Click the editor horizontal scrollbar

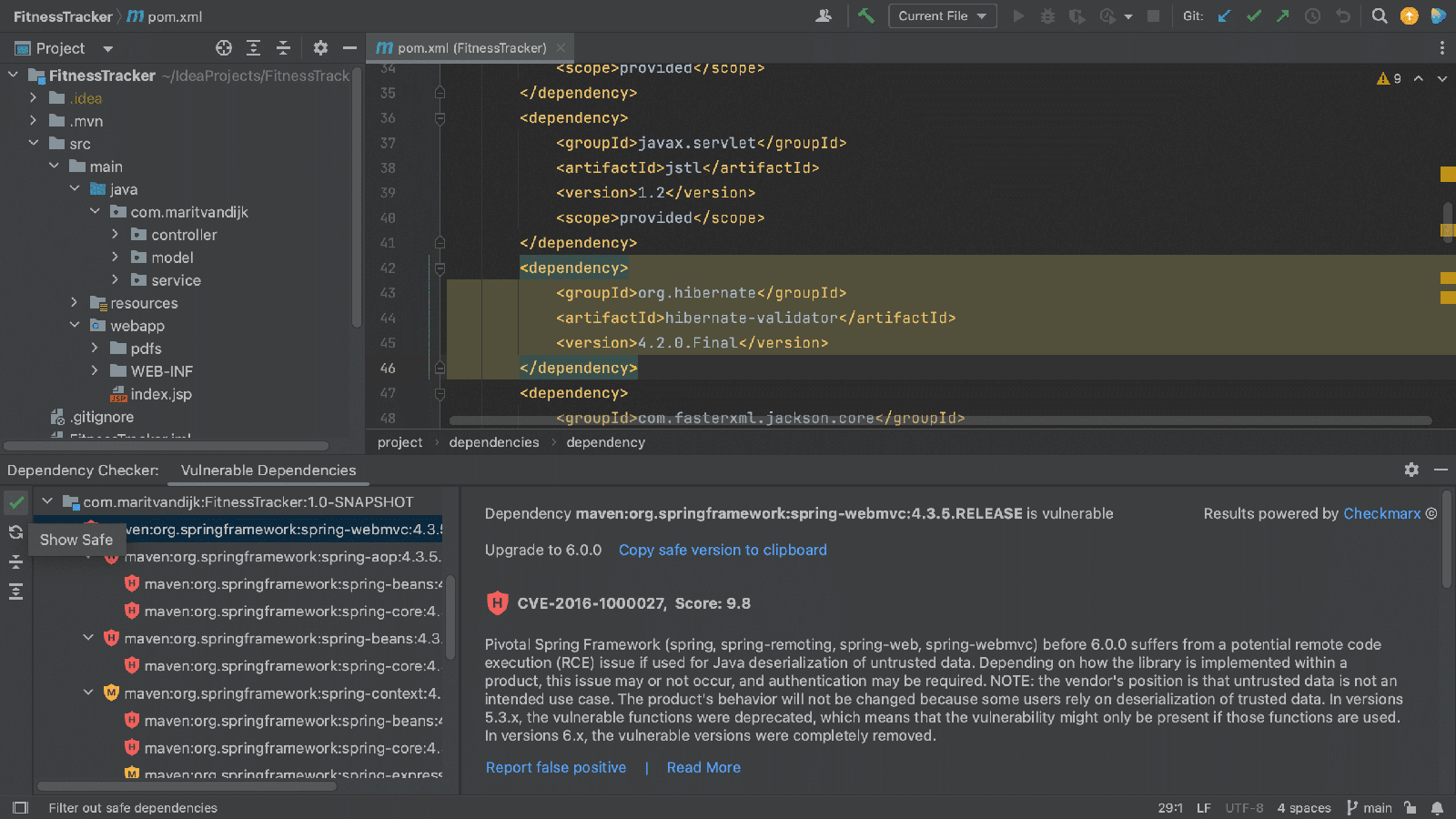940,420
